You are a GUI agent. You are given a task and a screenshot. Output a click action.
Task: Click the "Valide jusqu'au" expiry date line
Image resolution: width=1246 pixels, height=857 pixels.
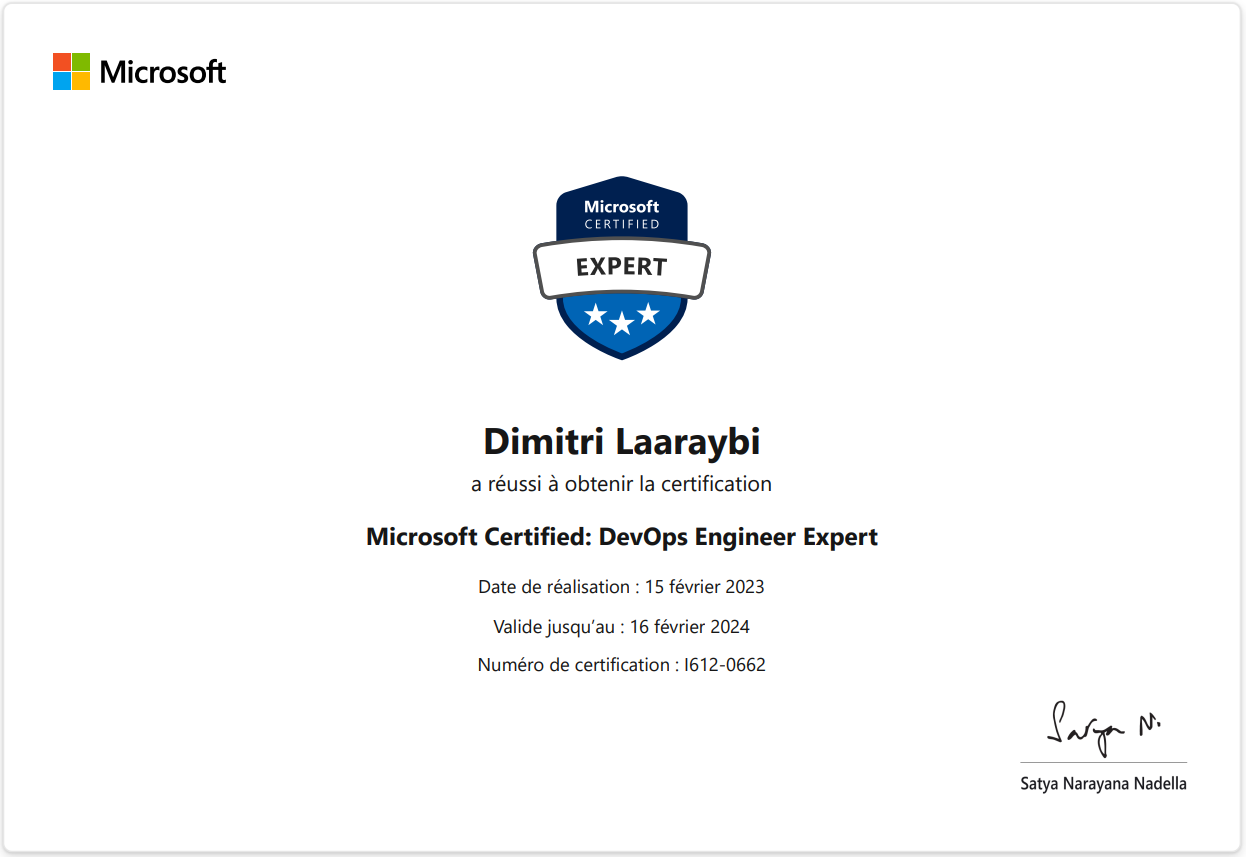pyautogui.click(x=621, y=627)
